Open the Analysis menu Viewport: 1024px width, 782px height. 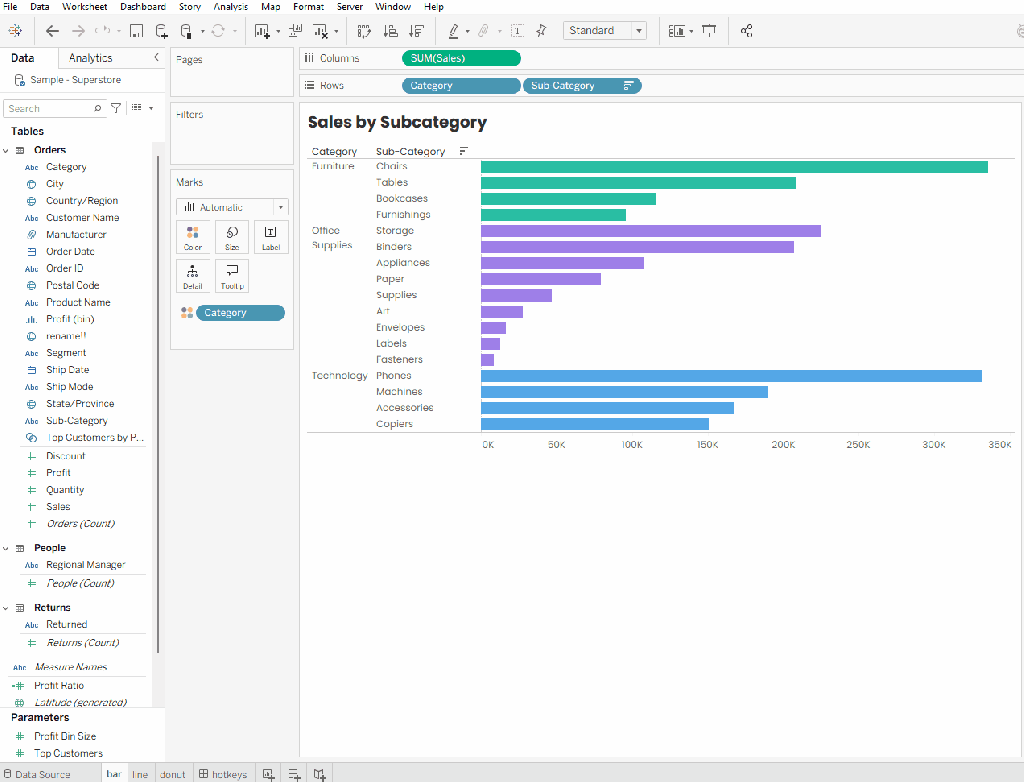tap(231, 7)
